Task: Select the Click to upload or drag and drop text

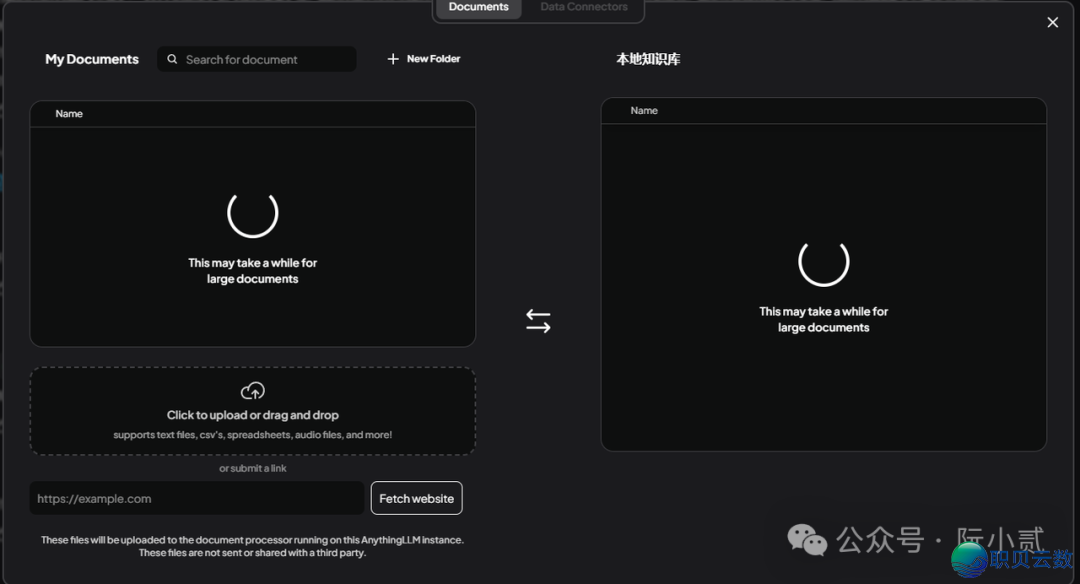Action: tap(253, 415)
